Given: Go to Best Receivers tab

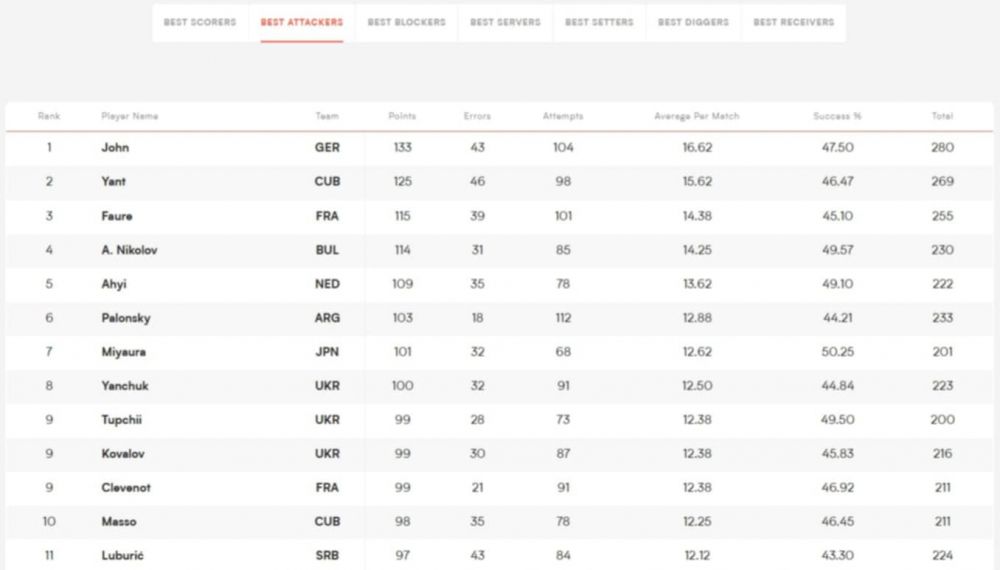Looking at the screenshot, I should coord(793,22).
